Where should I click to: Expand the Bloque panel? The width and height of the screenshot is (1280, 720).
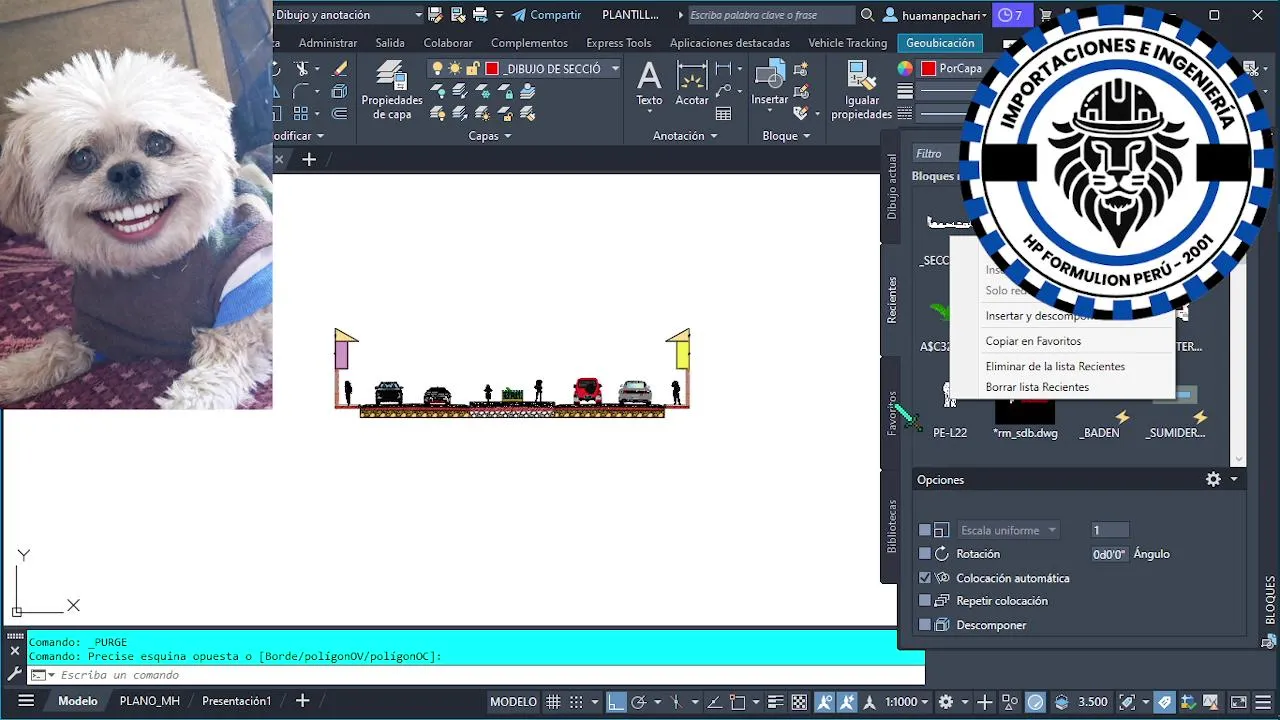[x=786, y=136]
